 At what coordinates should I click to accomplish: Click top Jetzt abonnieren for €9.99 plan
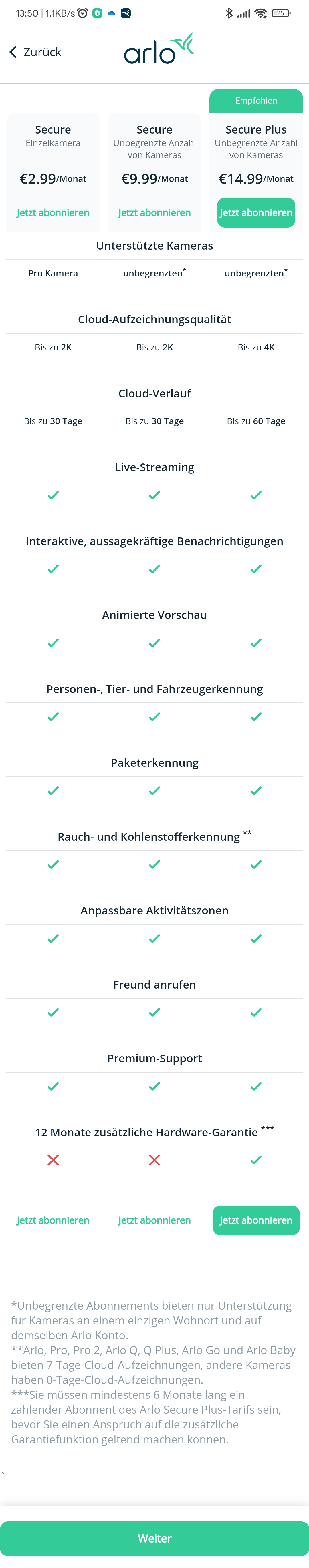tap(154, 212)
